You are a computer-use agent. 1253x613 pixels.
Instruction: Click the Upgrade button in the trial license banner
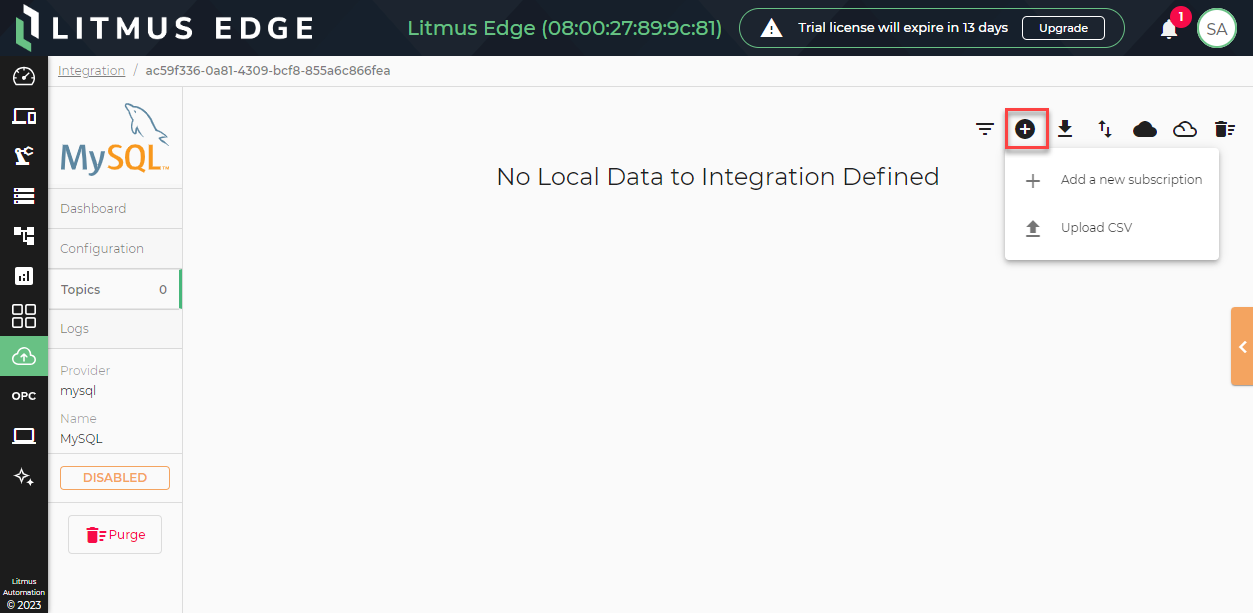pos(1063,28)
